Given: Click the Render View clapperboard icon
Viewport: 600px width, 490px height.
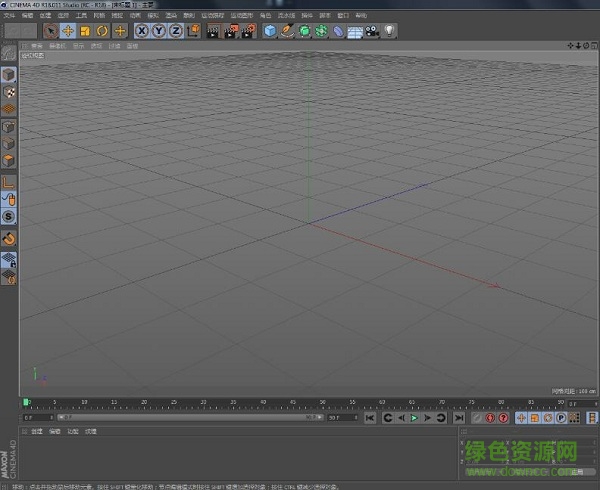Looking at the screenshot, I should (214, 31).
